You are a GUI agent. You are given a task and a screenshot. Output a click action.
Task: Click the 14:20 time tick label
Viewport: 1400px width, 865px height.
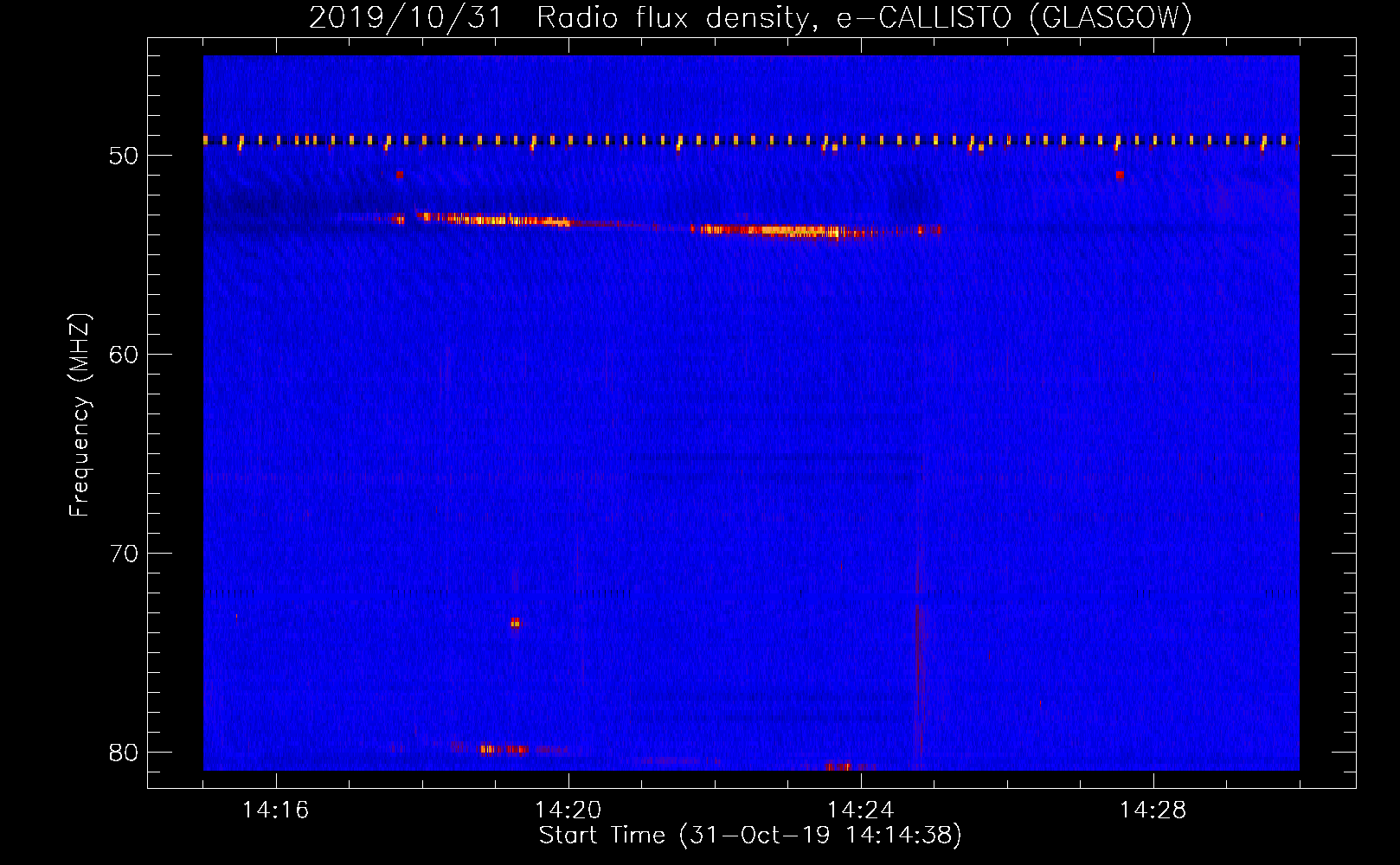coord(568,811)
